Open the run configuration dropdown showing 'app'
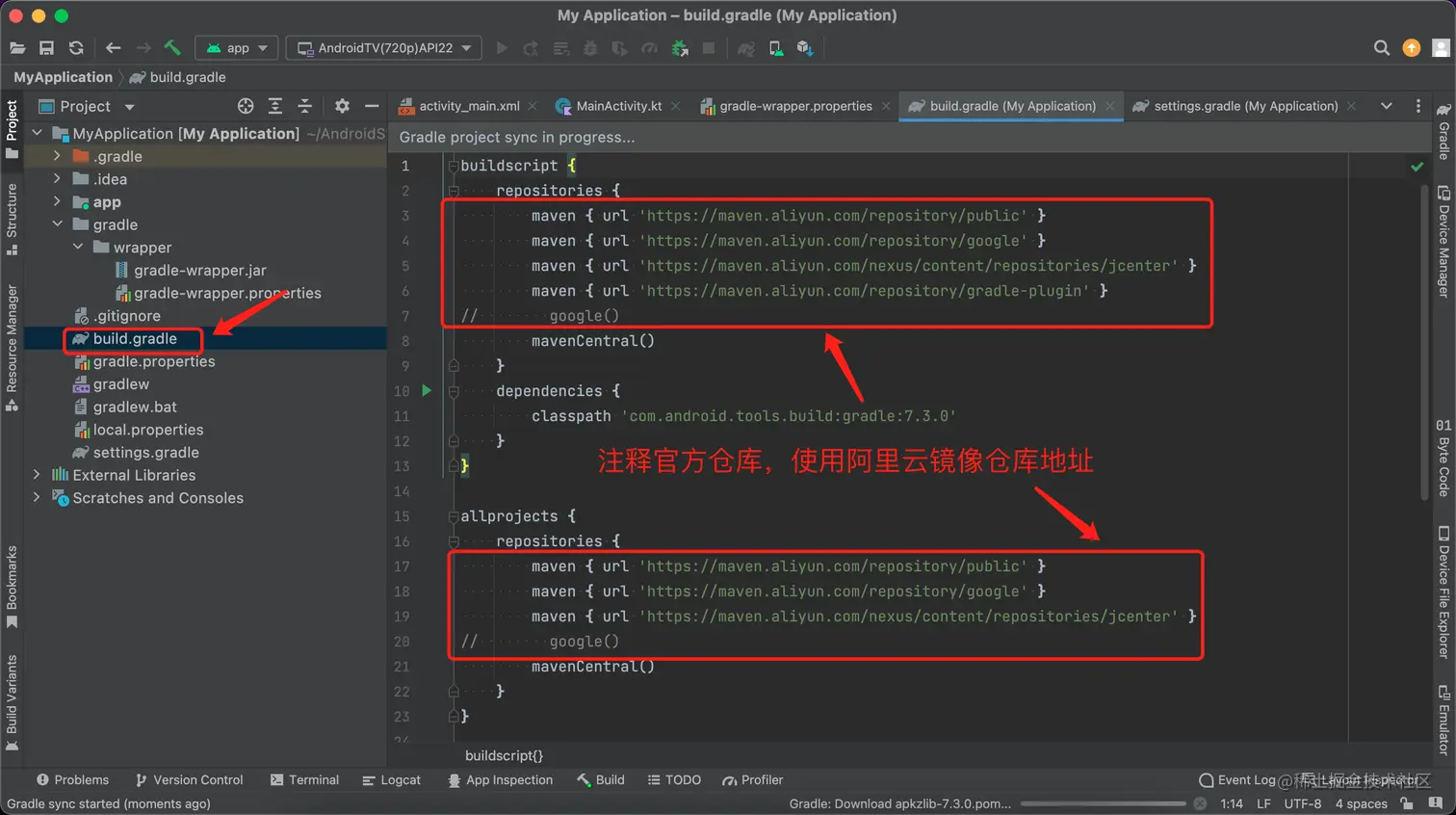The width and height of the screenshot is (1456, 815). point(237,46)
